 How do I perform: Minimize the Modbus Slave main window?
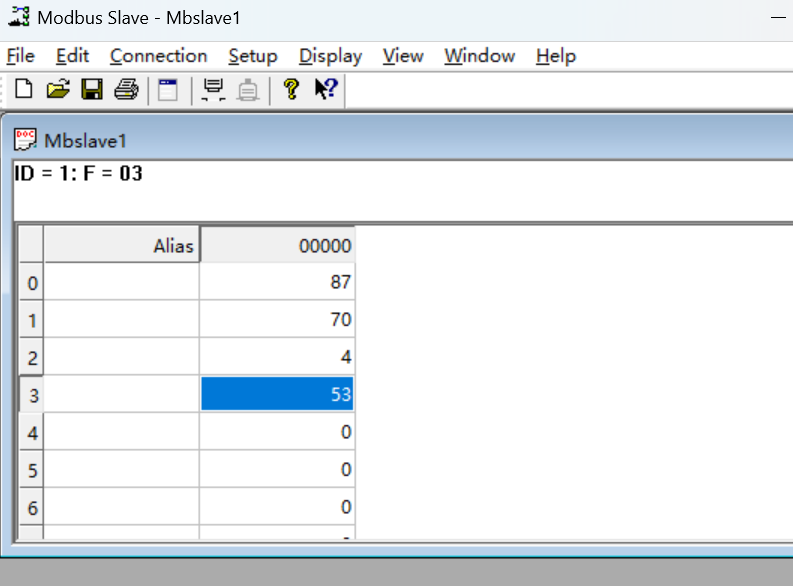click(778, 18)
